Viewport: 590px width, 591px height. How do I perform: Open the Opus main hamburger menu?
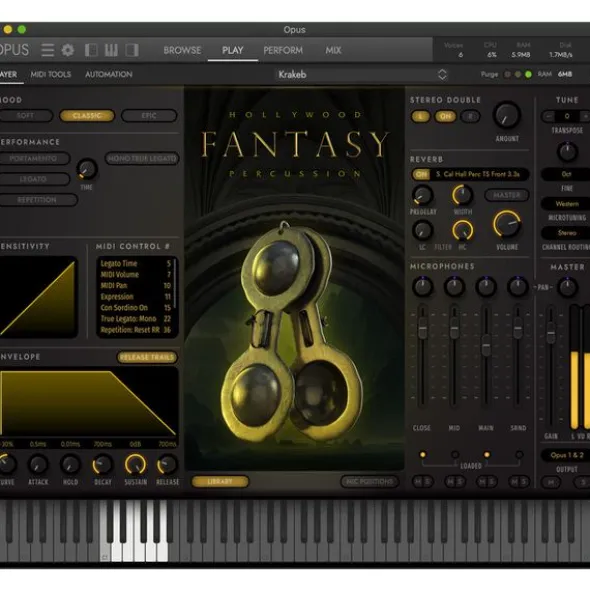pyautogui.click(x=48, y=50)
